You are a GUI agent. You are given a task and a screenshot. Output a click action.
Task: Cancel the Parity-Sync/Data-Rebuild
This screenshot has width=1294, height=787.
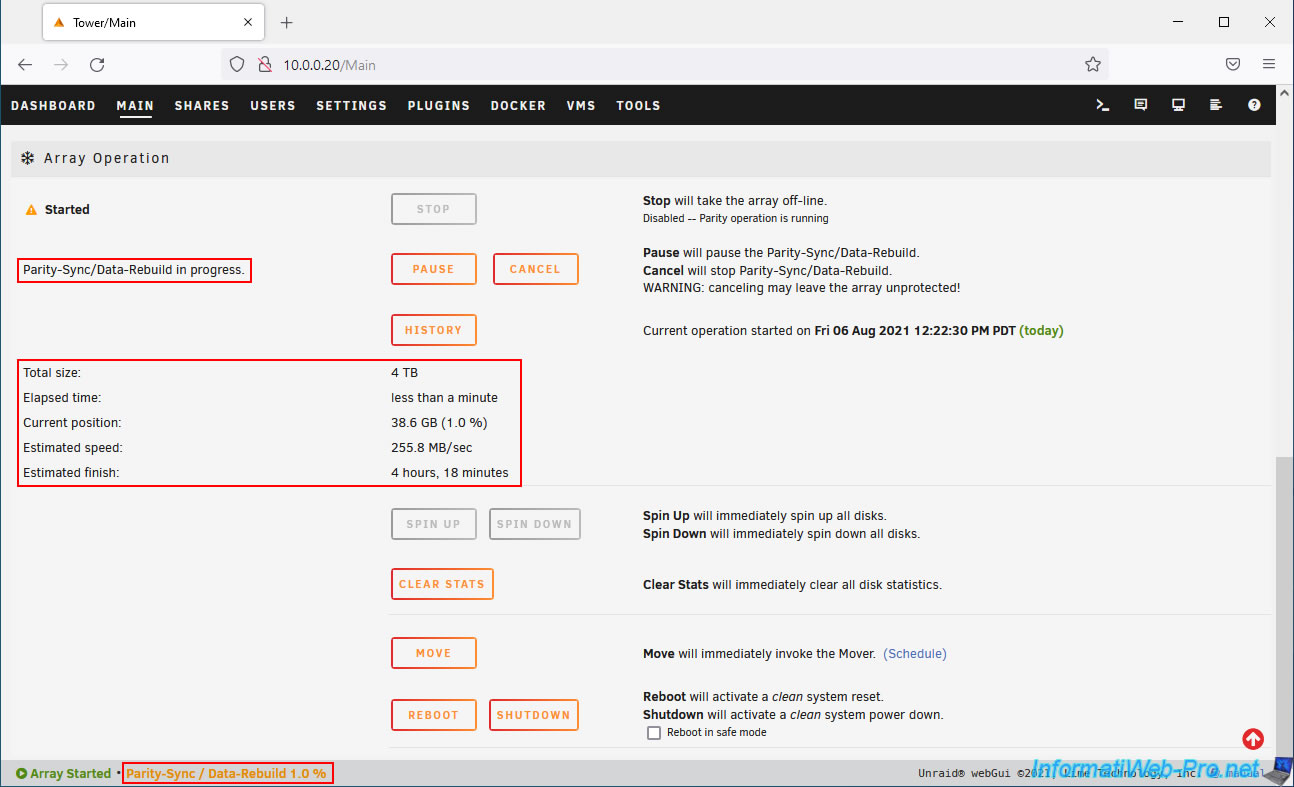(x=535, y=269)
